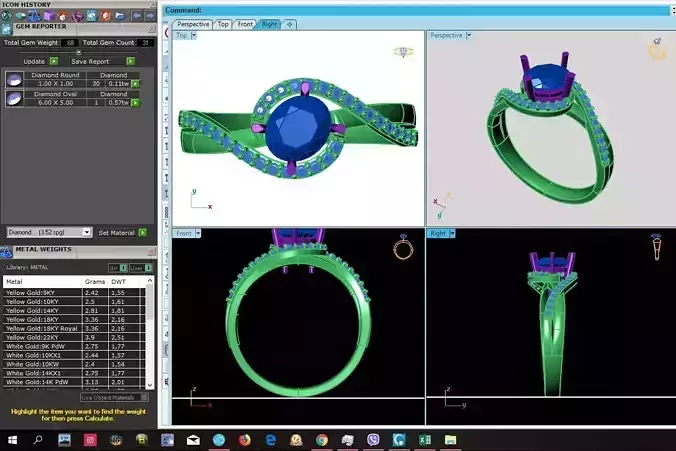Select the Yellow Gold:10KY row

[x=75, y=301]
